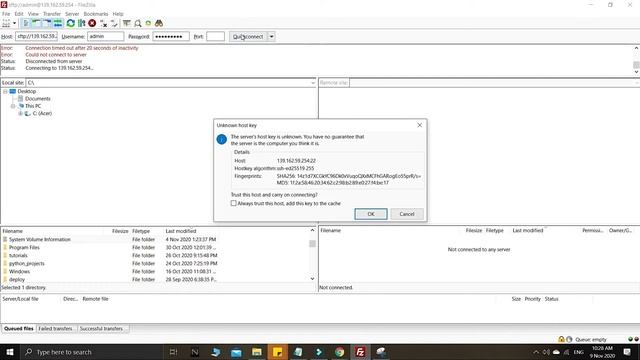640x360 pixels.
Task: Open File Explorer from the taskbar
Action: (257, 352)
